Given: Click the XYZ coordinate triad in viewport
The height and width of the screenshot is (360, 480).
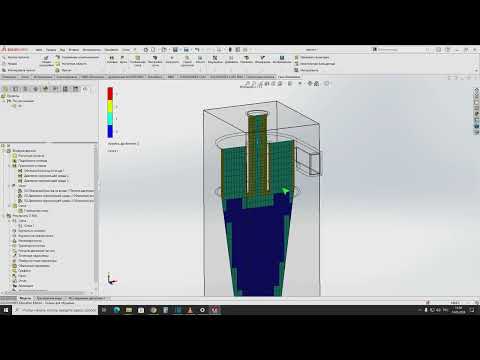Looking at the screenshot, I should point(112,279).
